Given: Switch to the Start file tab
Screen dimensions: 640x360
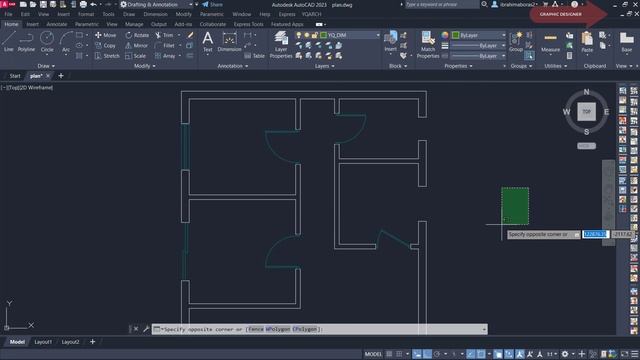Looking at the screenshot, I should point(15,76).
